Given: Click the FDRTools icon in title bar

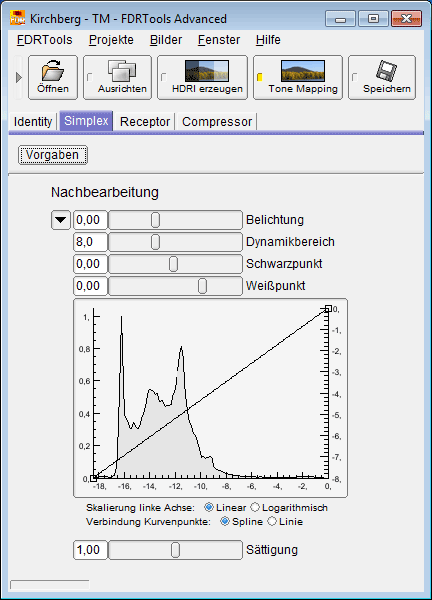Looking at the screenshot, I should click(18, 18).
